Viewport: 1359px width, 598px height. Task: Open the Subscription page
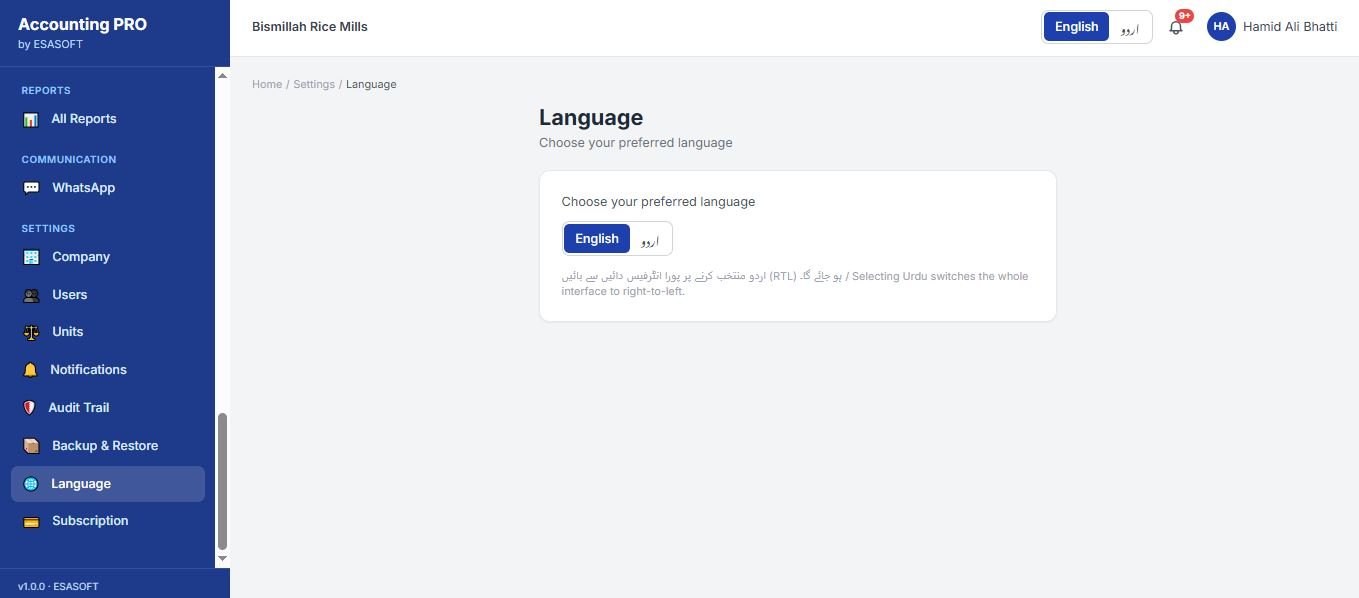[108, 521]
